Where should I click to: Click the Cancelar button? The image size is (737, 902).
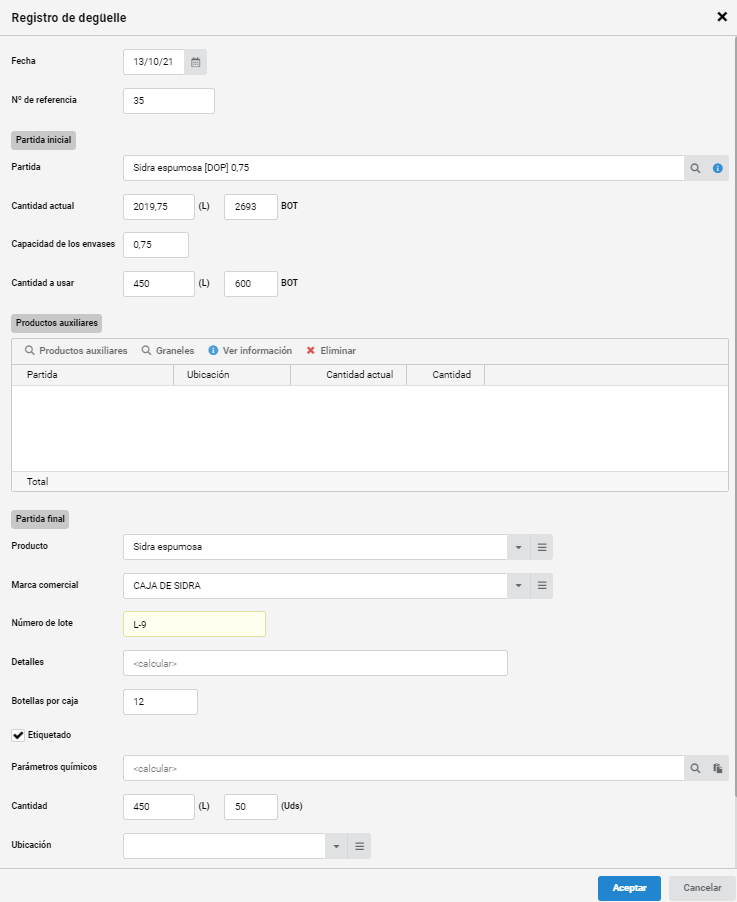coord(702,888)
